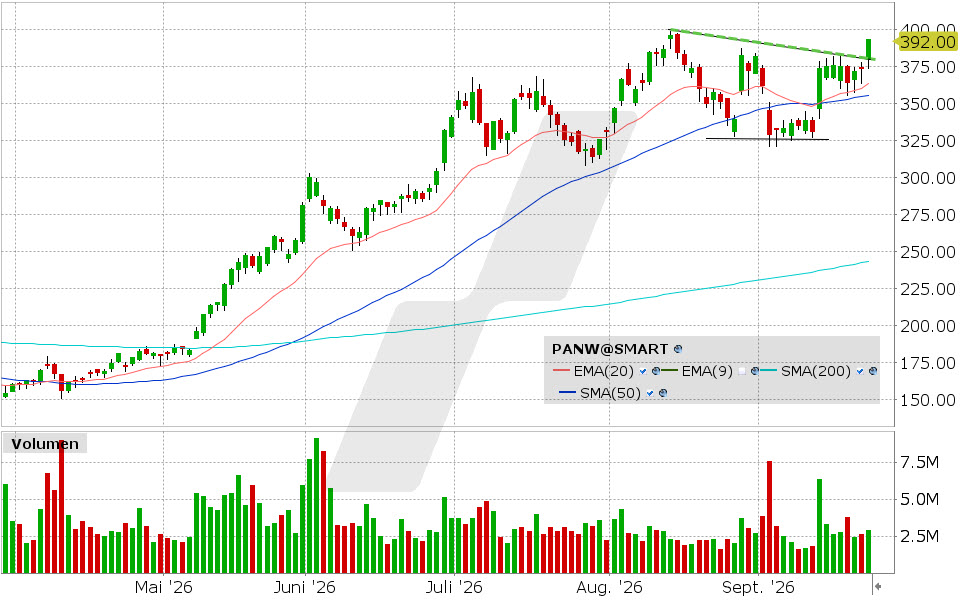This screenshot has height=600, width=960.
Task: Click the EMA(20) legend label
Action: pyautogui.click(x=605, y=371)
